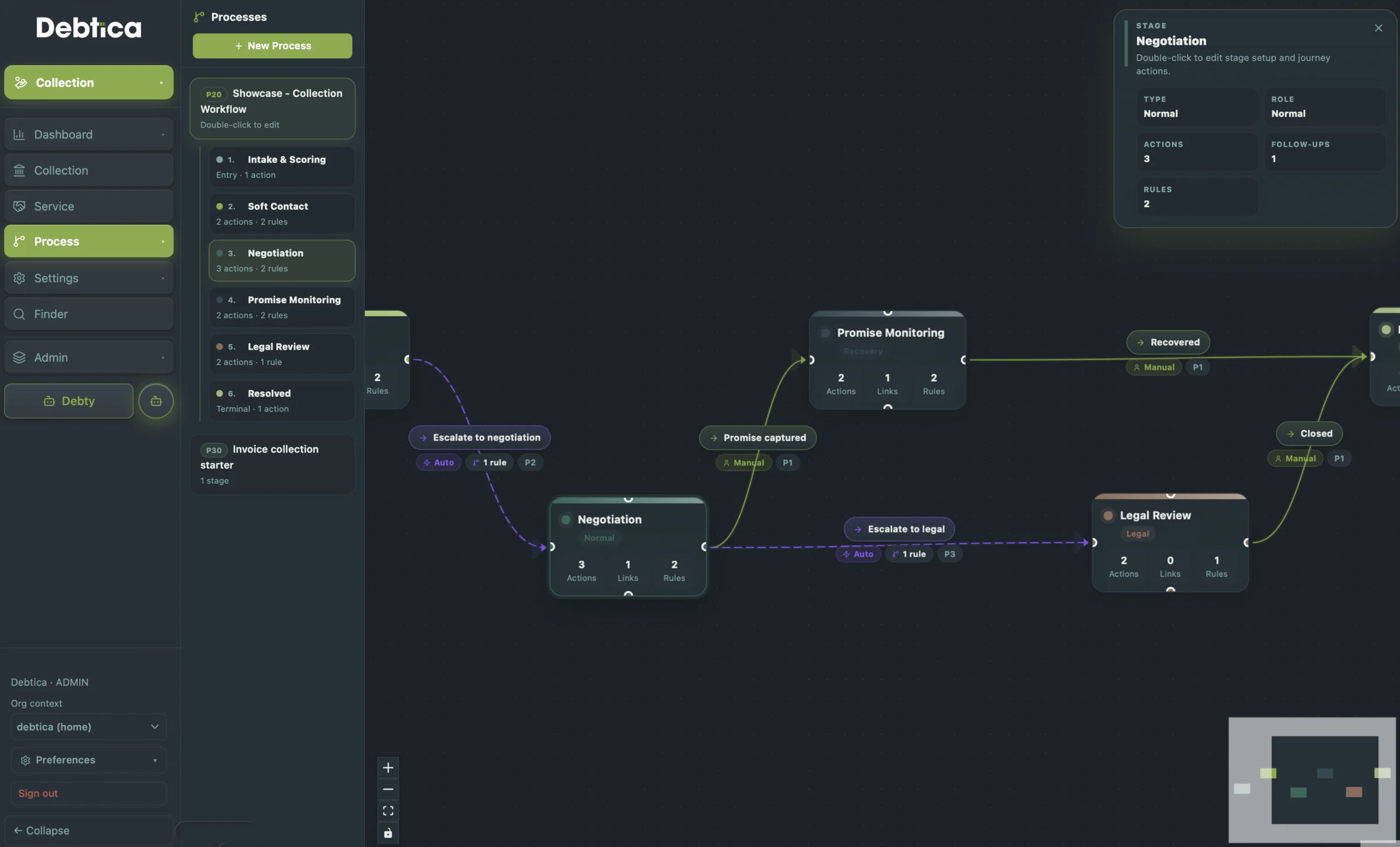Click Negotiation node's right output handle
Image resolution: width=1400 pixels, height=847 pixels.
[x=704, y=547]
